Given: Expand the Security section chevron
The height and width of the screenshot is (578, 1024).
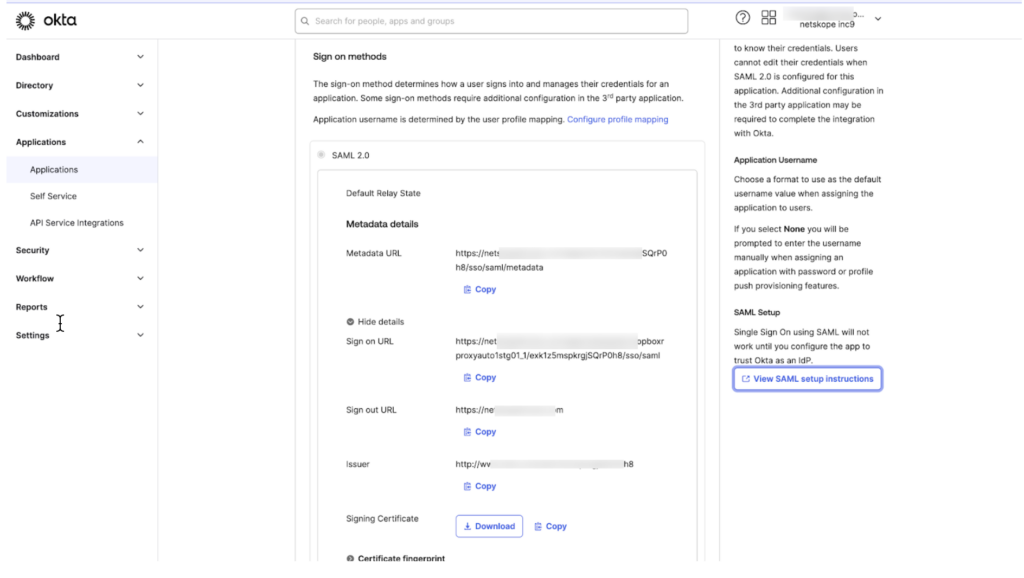Looking at the screenshot, I should tap(140, 250).
